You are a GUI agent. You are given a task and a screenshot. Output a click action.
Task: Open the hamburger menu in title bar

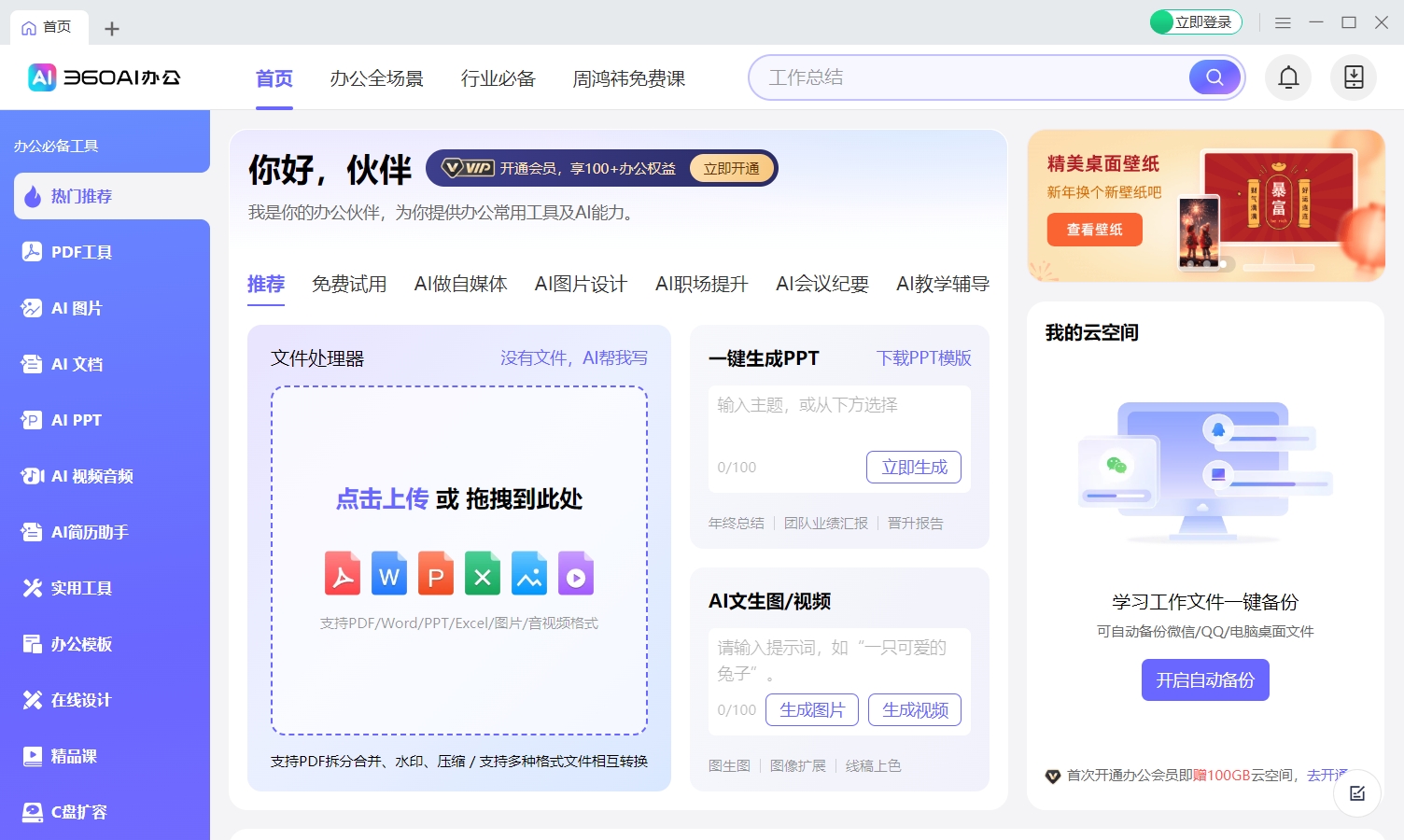[1283, 22]
